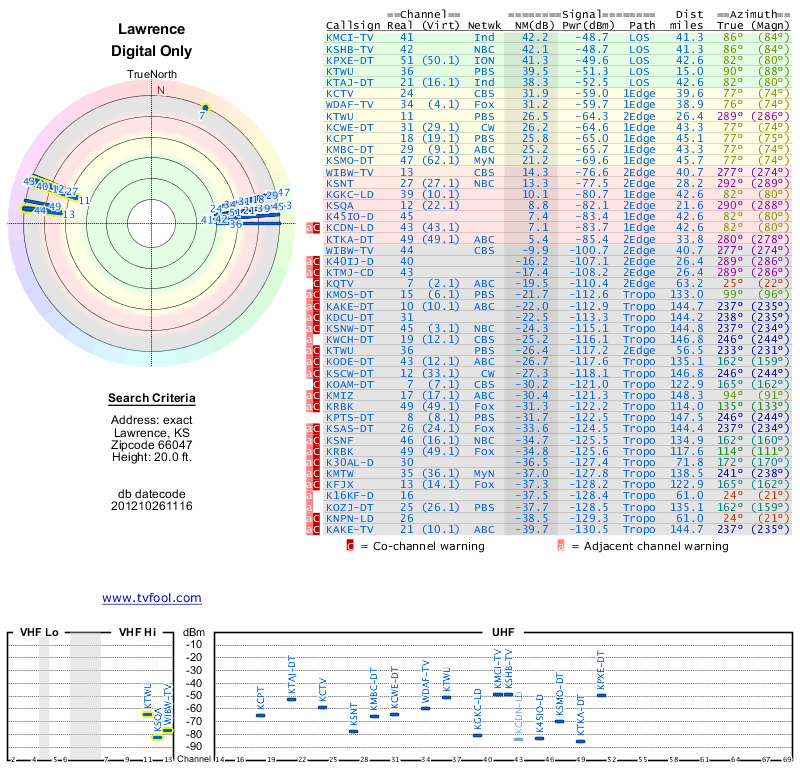Select the KAKE-TV callsign in last row
The height and width of the screenshot is (768, 800).
(x=350, y=529)
